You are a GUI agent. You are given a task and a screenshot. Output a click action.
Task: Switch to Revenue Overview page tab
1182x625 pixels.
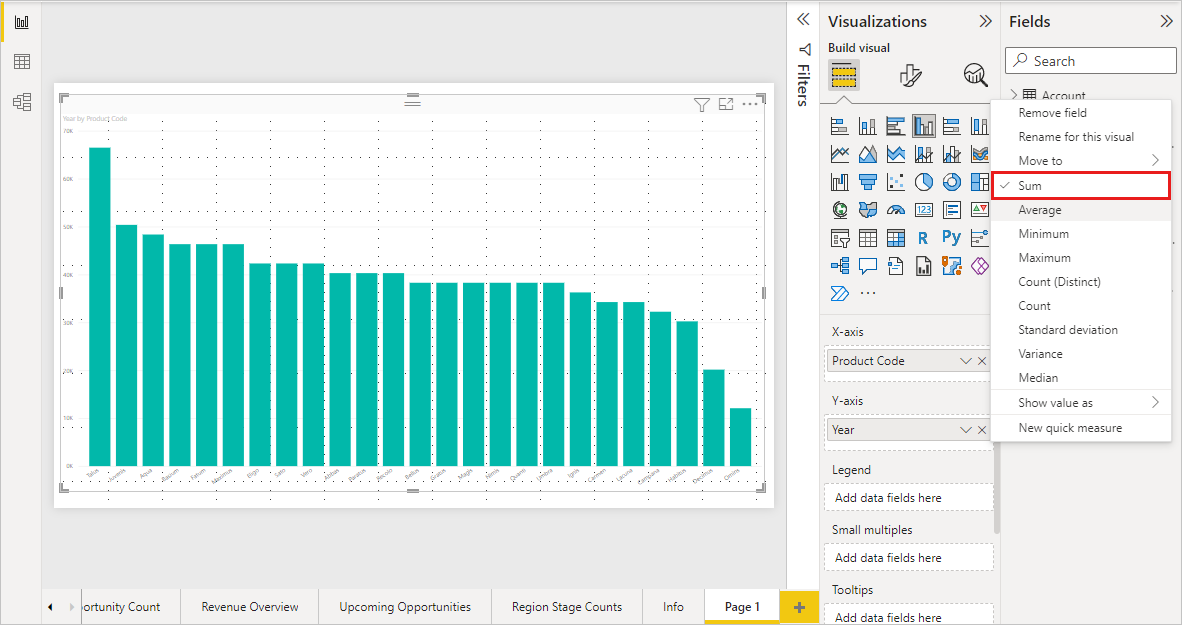point(250,607)
